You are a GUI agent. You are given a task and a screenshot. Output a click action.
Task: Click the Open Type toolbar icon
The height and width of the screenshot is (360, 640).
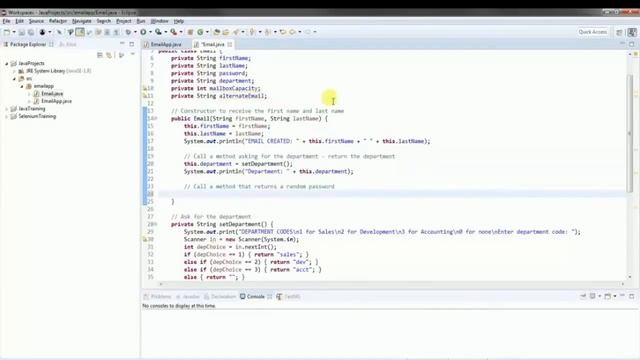pyautogui.click(x=217, y=32)
